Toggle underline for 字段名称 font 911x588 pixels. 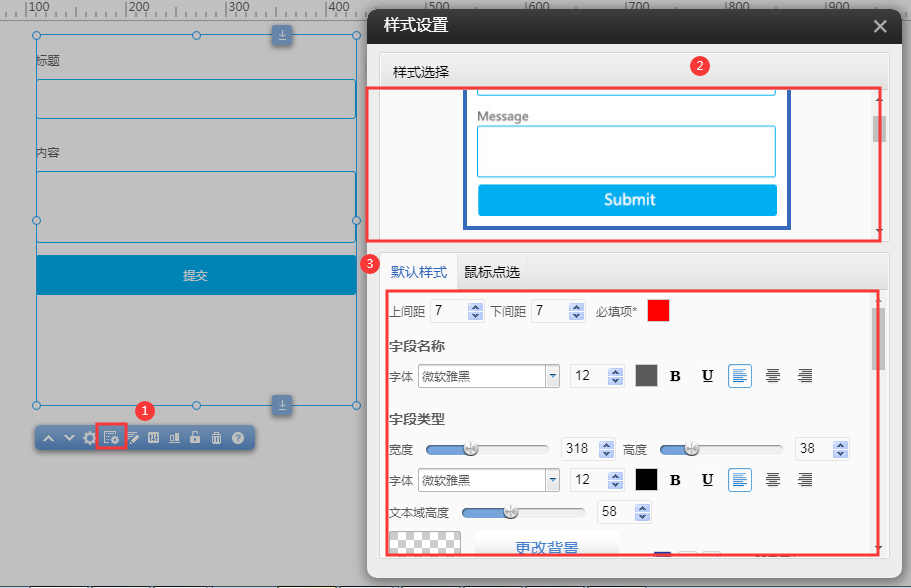[707, 376]
